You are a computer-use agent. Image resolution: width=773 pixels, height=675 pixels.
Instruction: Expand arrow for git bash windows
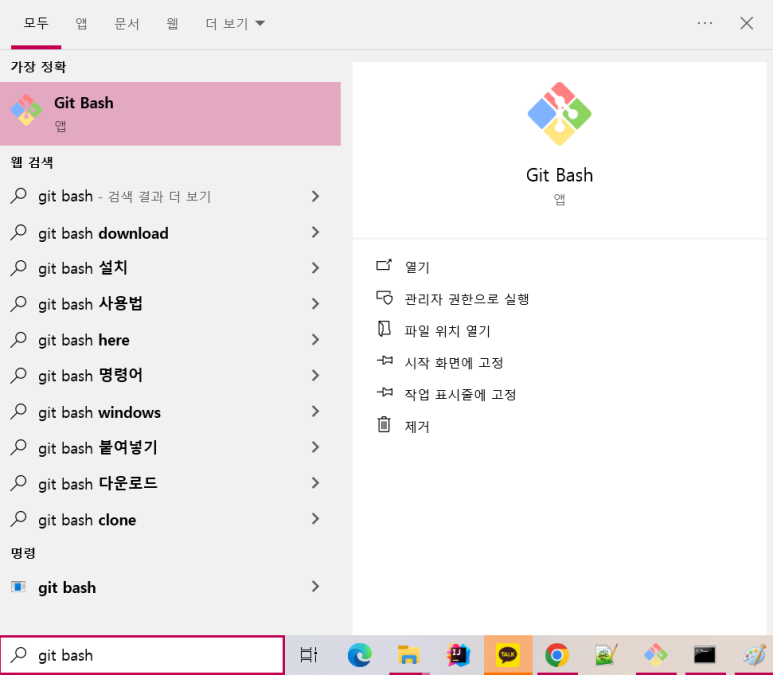(316, 411)
